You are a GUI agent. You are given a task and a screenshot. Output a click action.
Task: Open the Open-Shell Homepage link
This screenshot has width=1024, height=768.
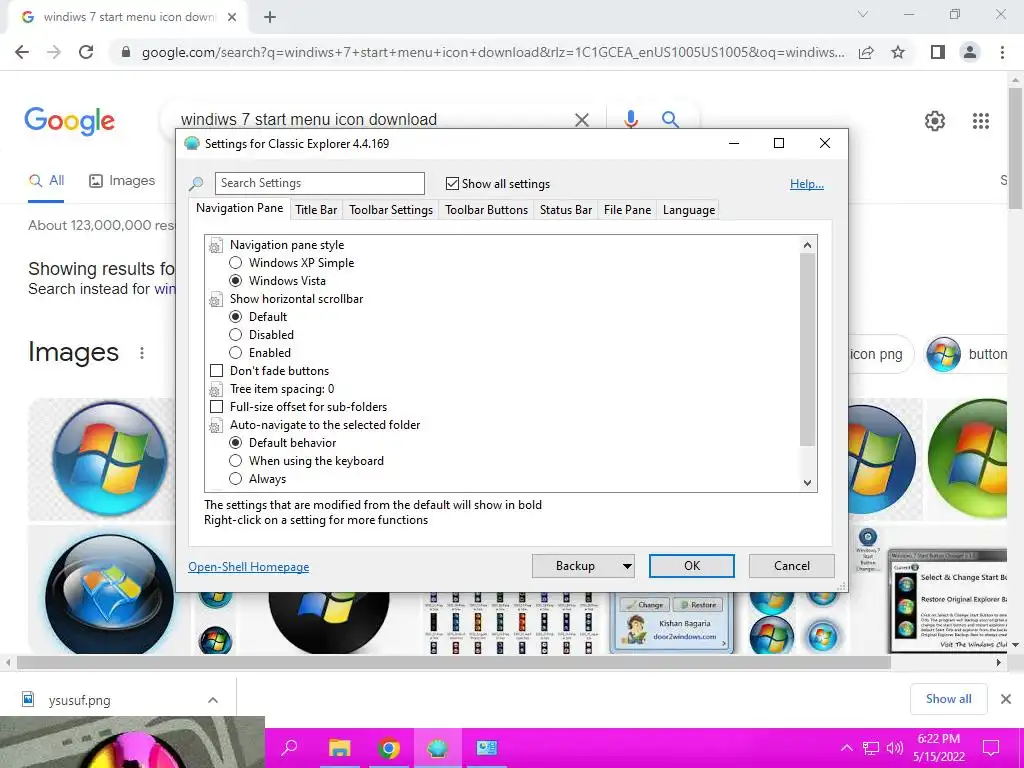coord(248,567)
